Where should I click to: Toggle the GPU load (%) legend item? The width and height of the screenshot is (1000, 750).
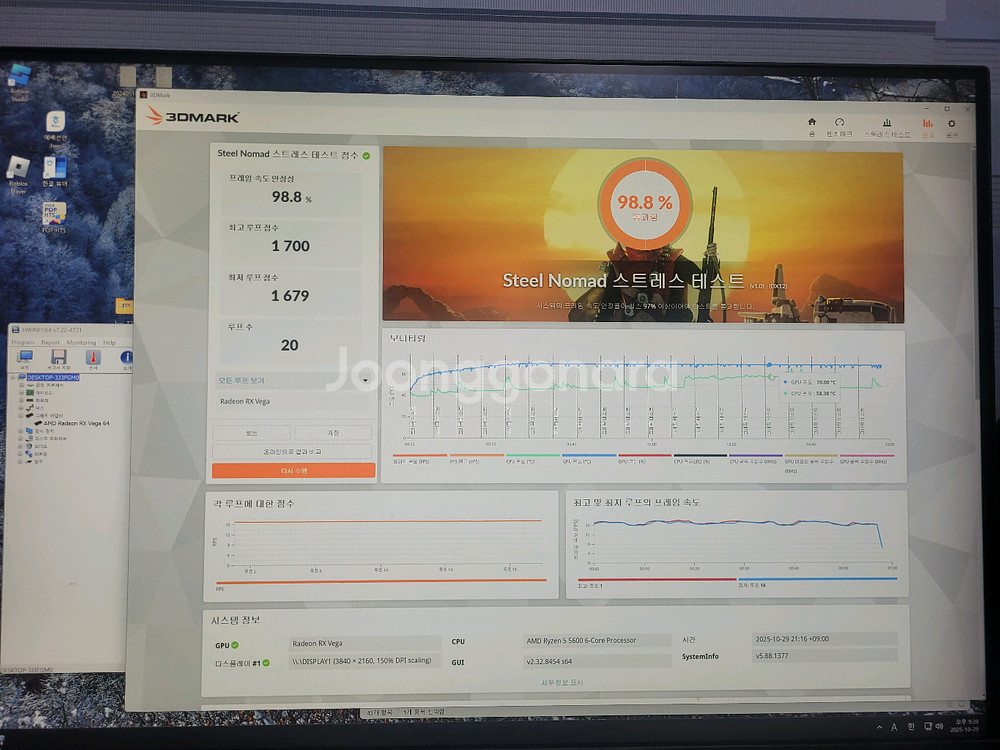tap(630, 462)
